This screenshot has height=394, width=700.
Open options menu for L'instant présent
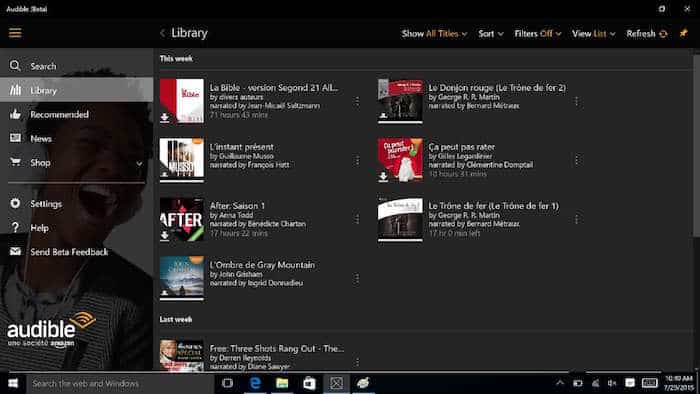point(357,161)
